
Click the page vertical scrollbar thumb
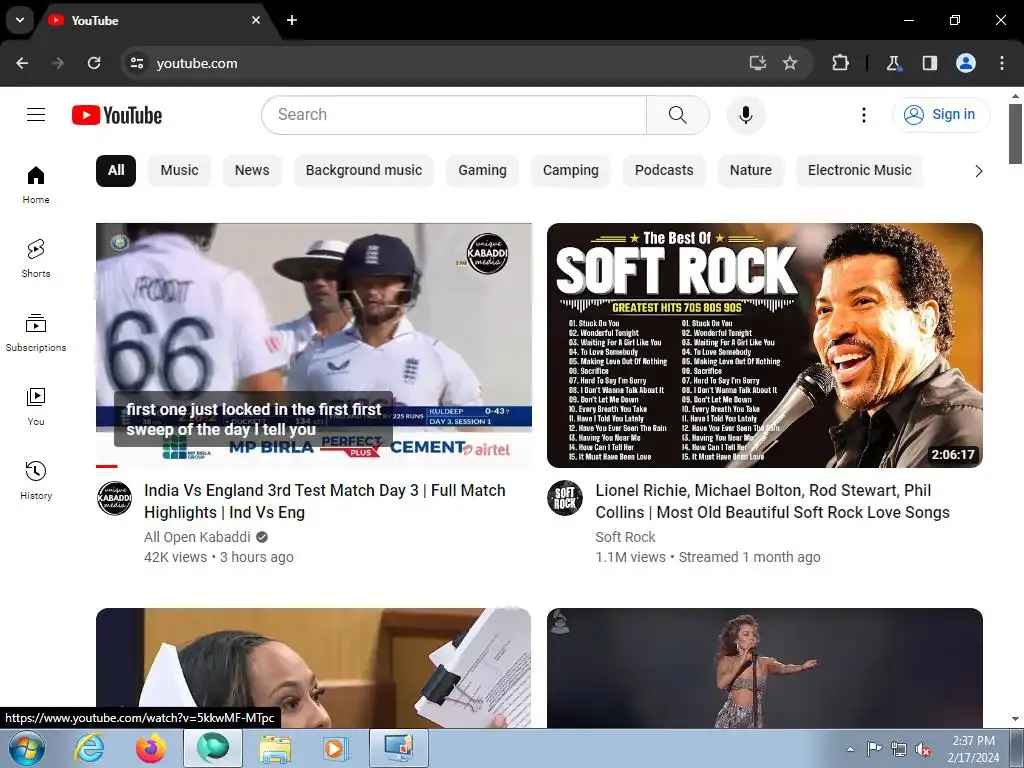pyautogui.click(x=1015, y=134)
